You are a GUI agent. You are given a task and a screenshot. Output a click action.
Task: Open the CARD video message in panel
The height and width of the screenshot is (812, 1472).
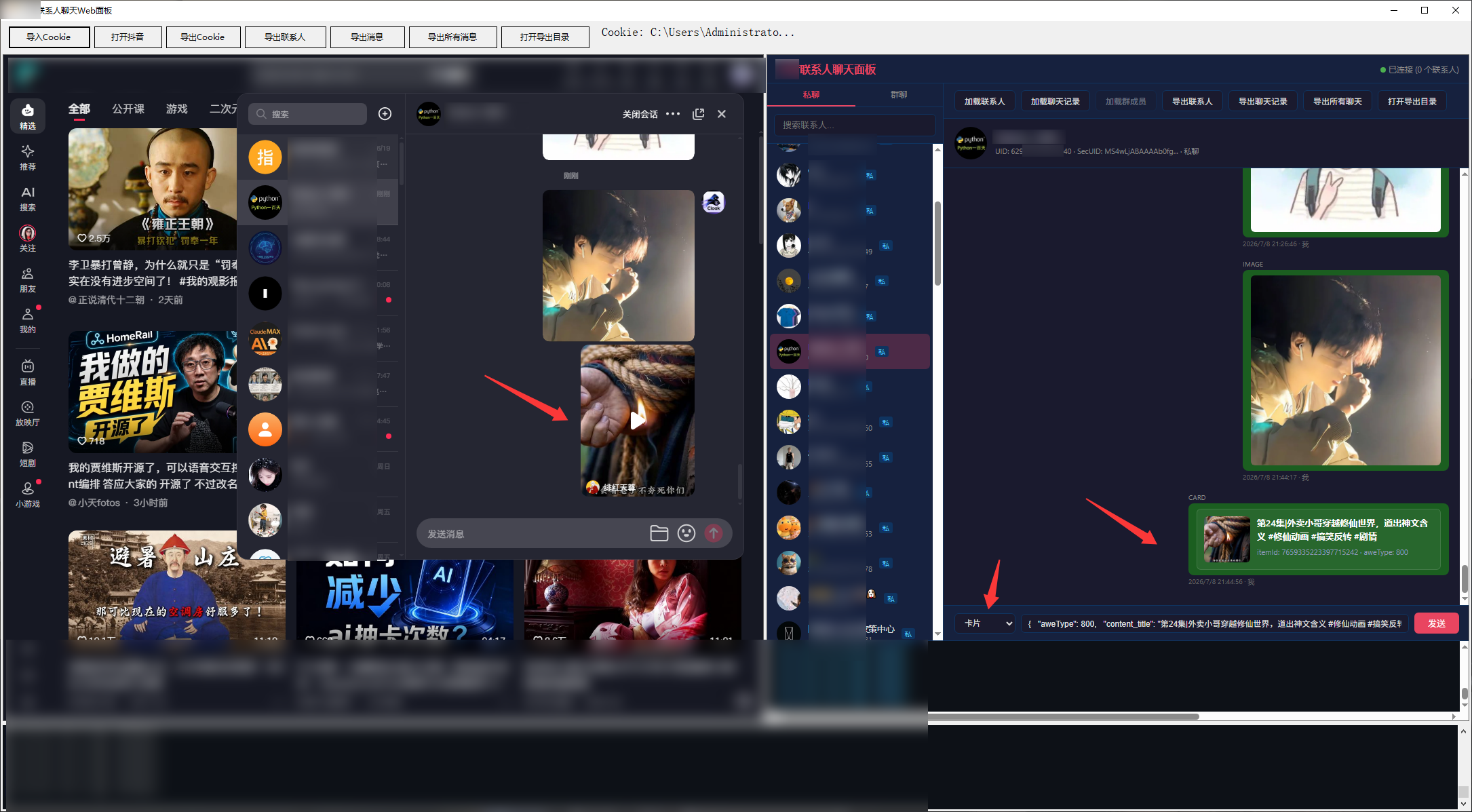1318,539
